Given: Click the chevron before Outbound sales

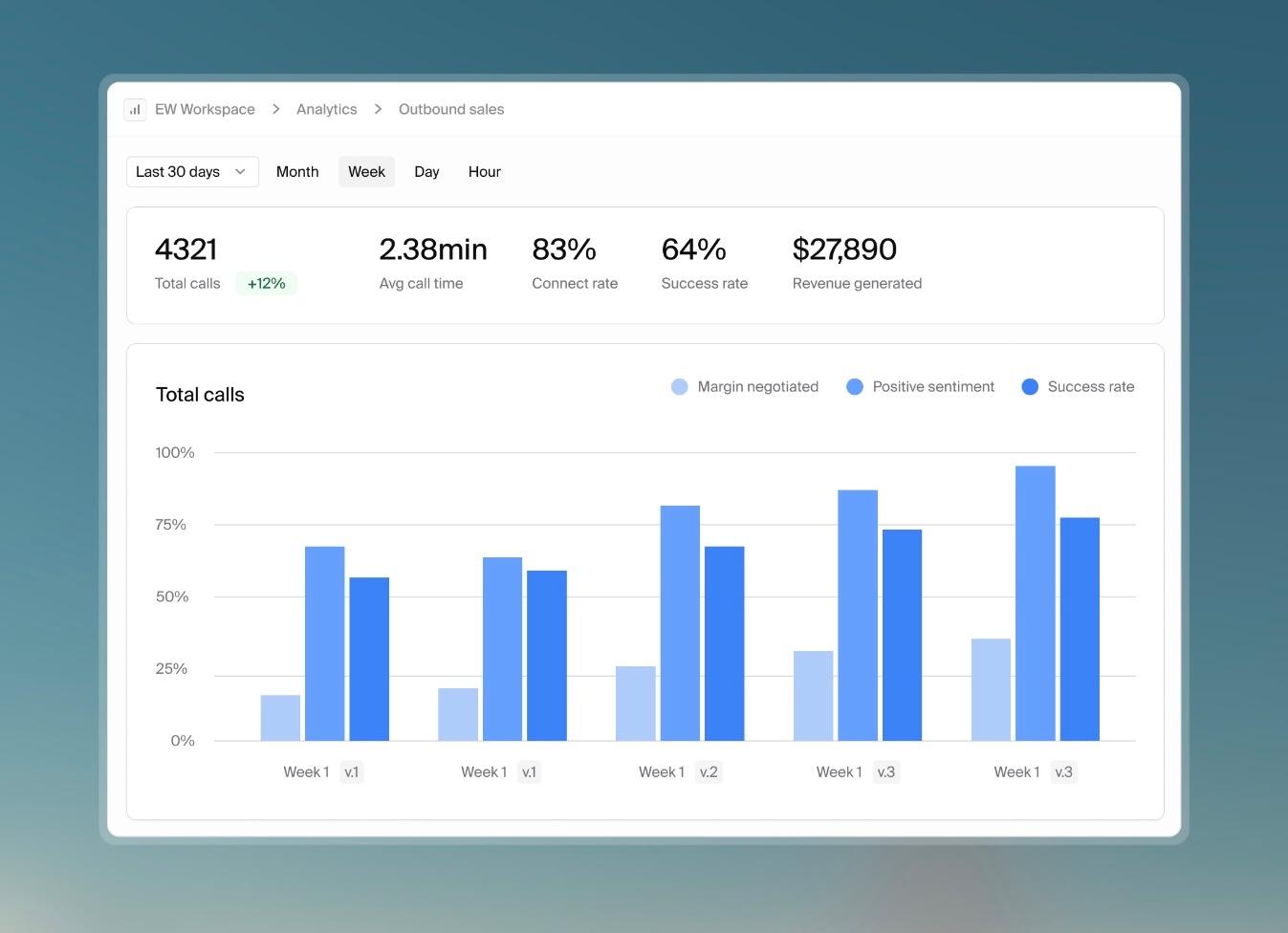Looking at the screenshot, I should click(378, 109).
